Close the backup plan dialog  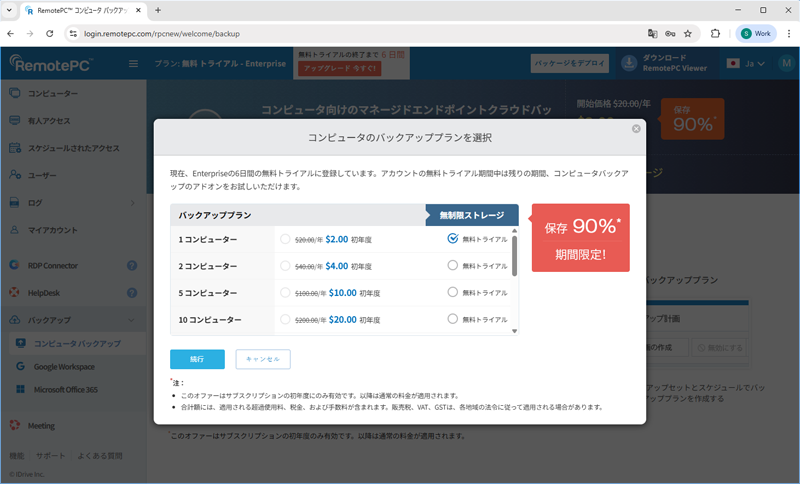(636, 129)
